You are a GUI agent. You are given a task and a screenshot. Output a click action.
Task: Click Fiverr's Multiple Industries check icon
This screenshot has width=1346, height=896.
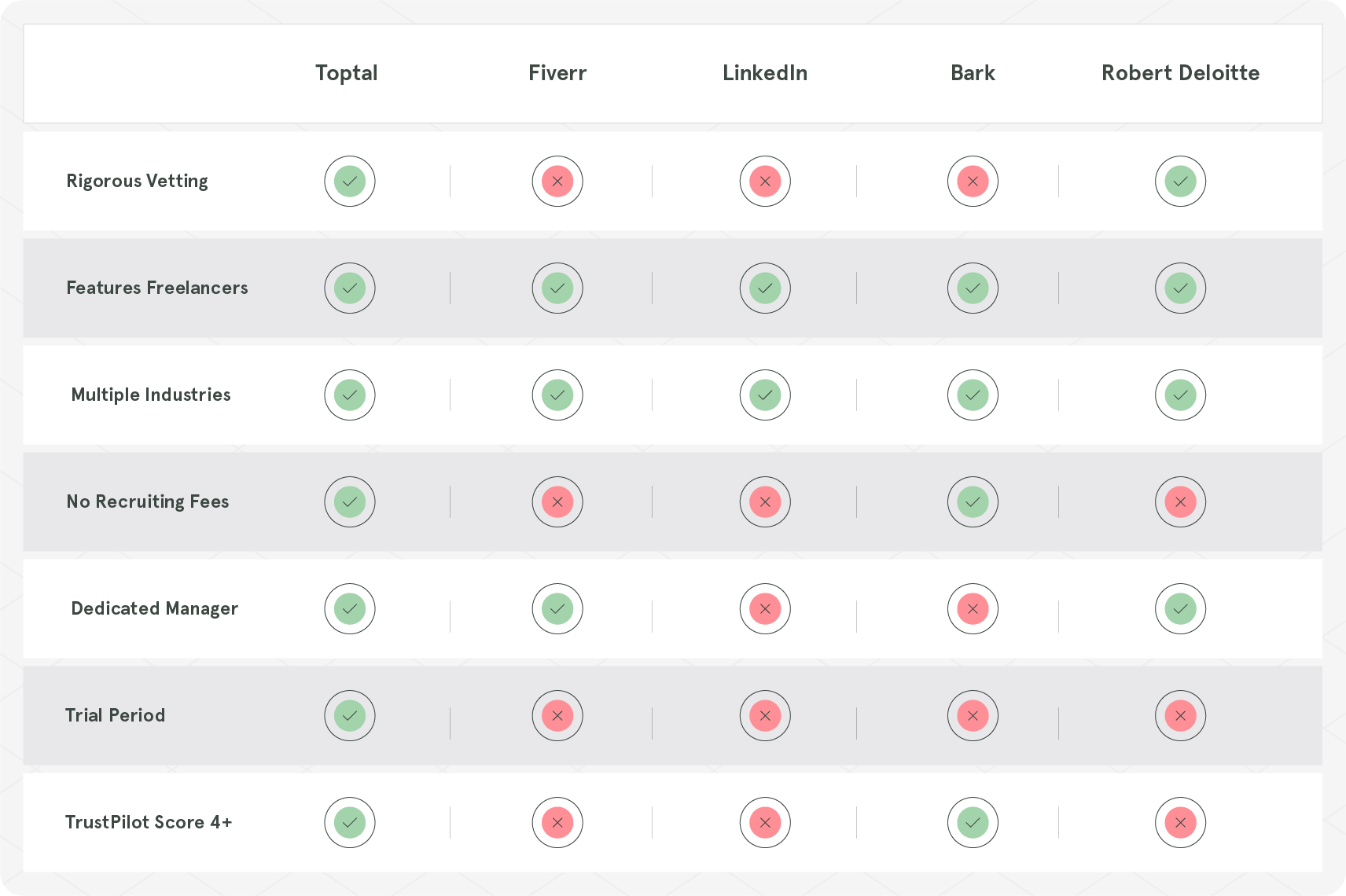pos(557,395)
